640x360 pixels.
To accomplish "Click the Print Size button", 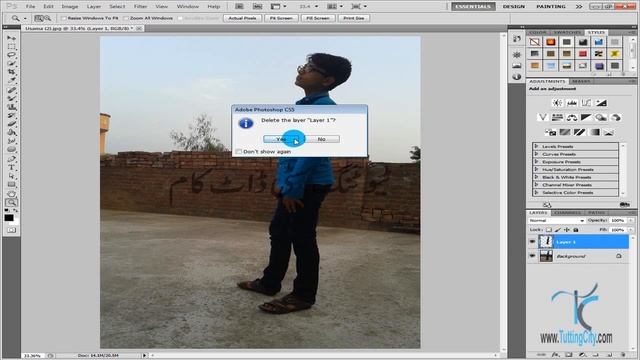I will [x=354, y=18].
